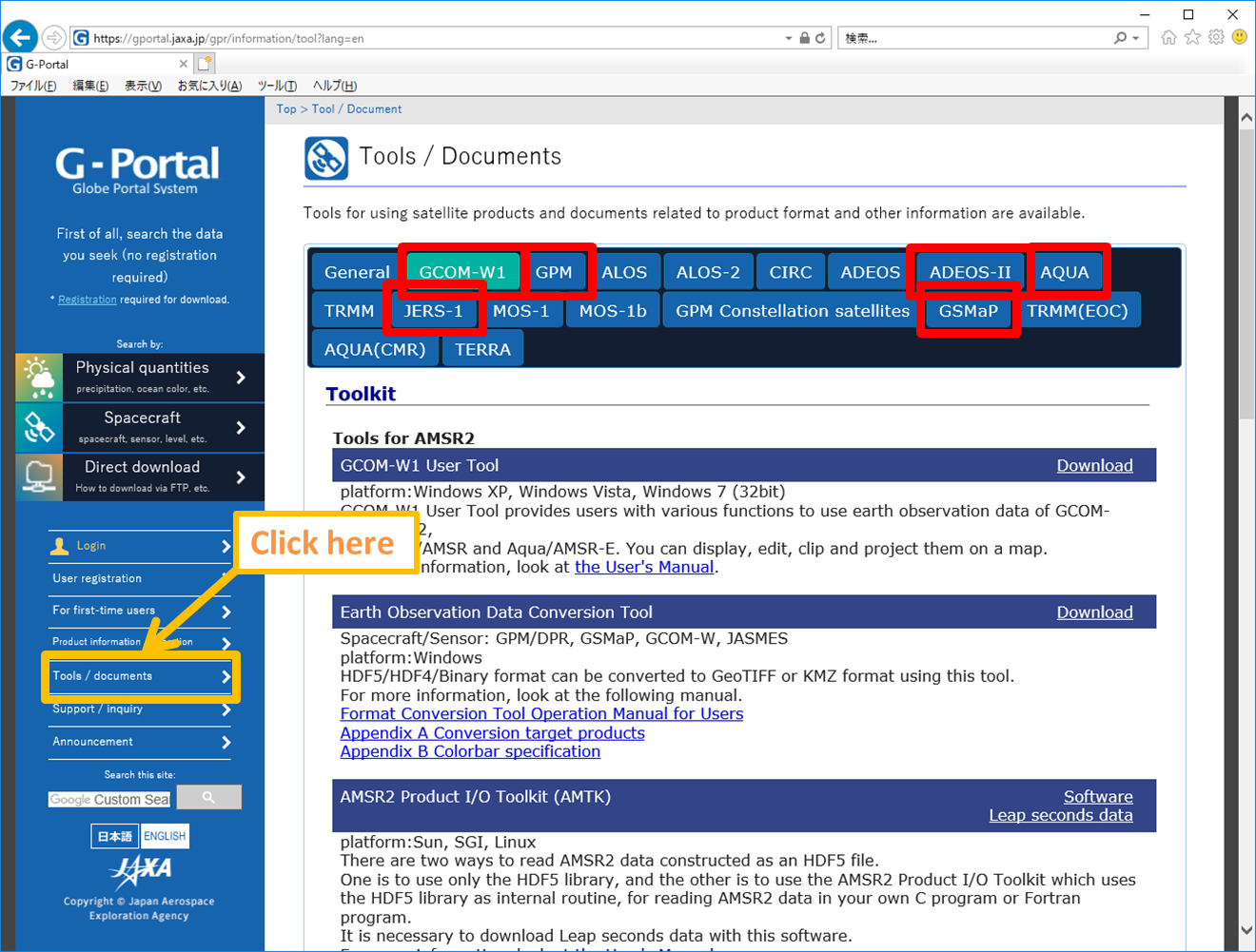Click the G-Portal logo in sidebar
Image resolution: width=1256 pixels, height=952 pixels.
(x=138, y=169)
